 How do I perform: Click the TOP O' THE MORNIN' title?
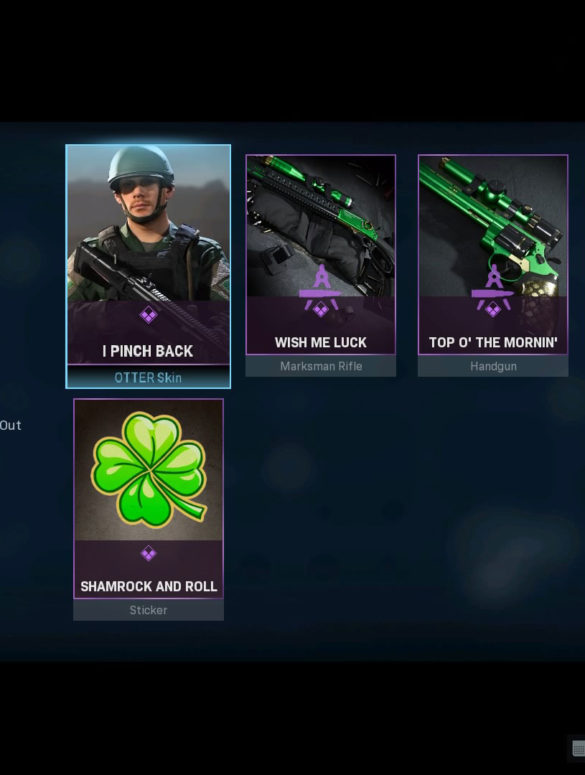click(493, 343)
